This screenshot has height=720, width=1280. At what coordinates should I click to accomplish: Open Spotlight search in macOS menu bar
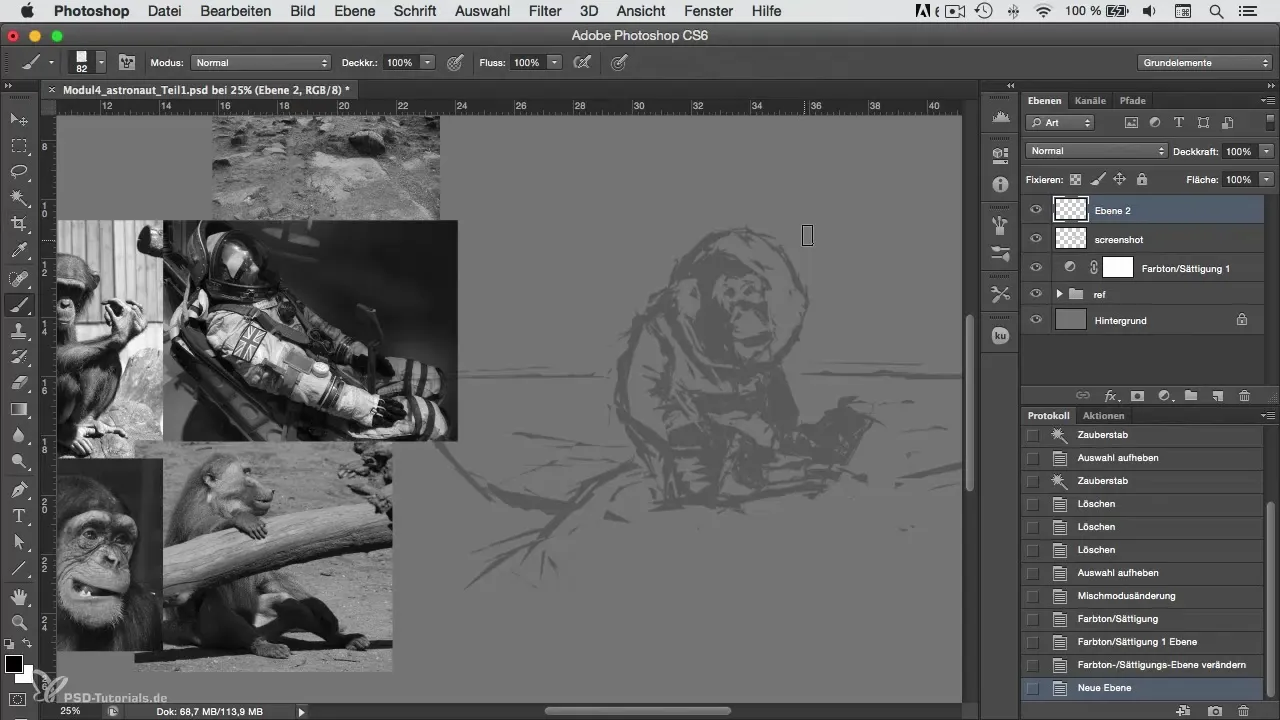(1216, 11)
